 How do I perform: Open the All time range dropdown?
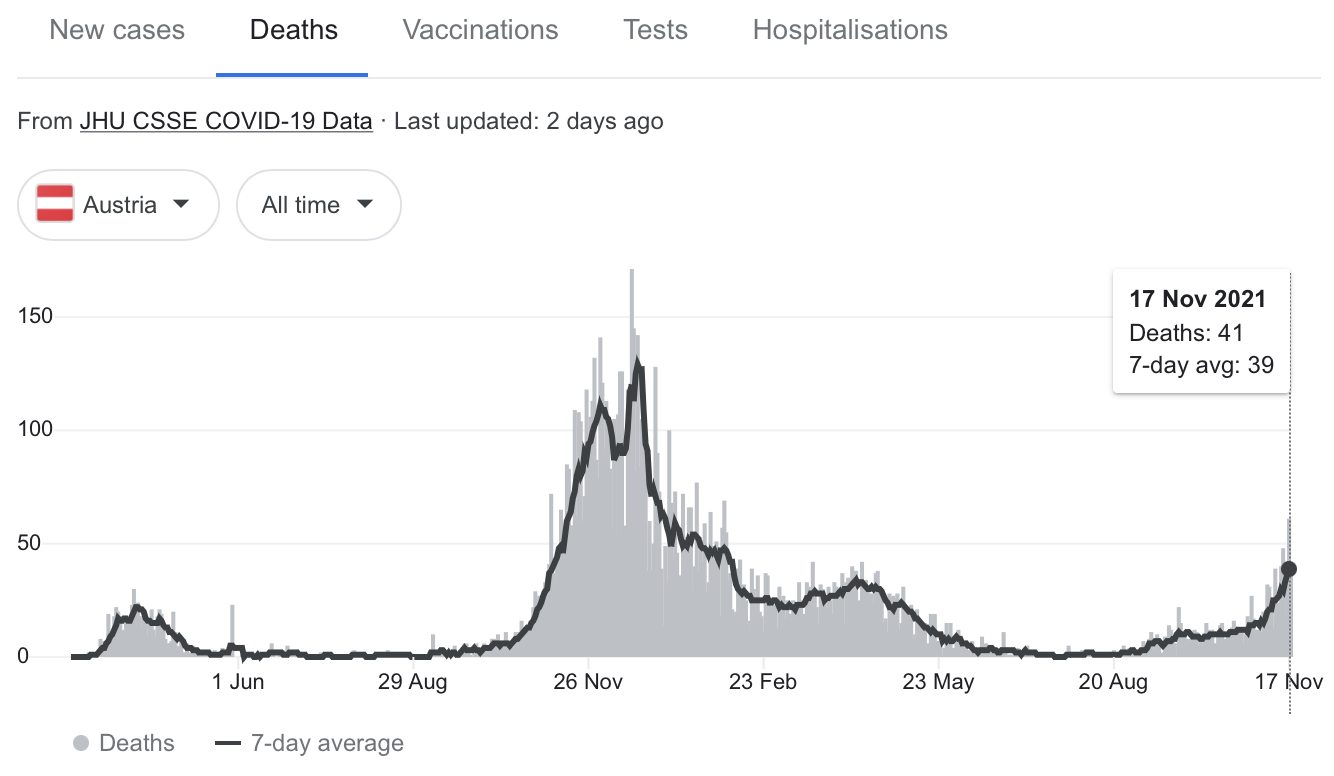point(318,205)
